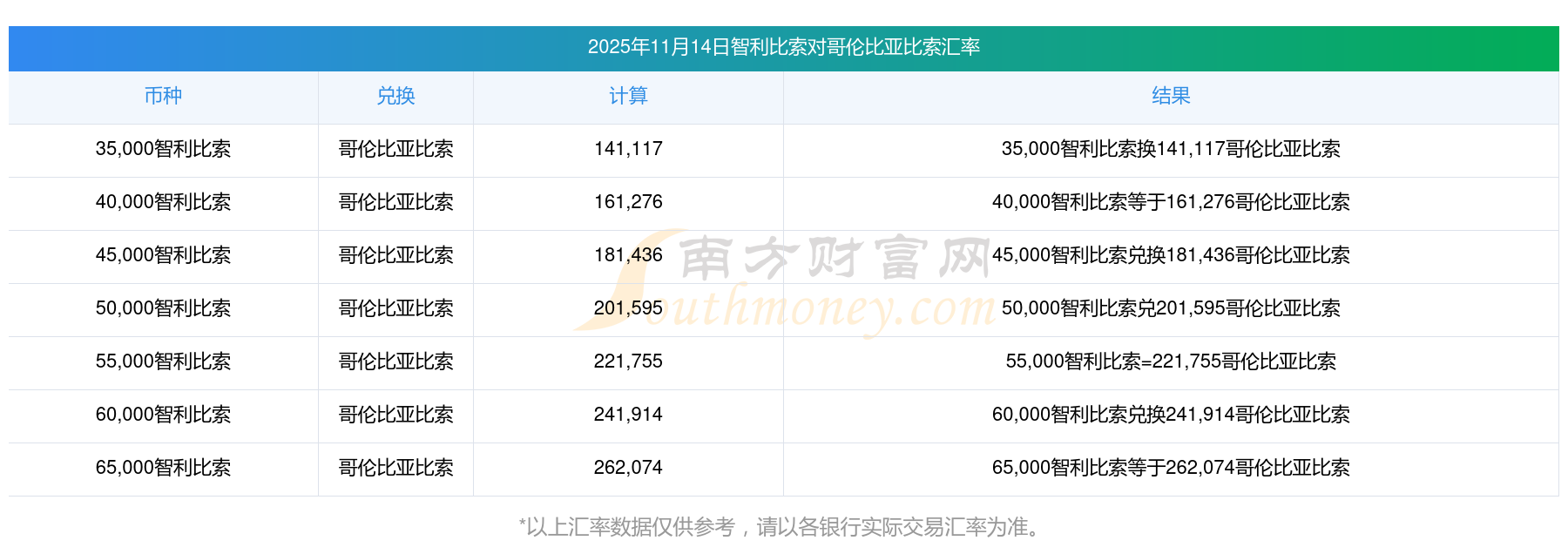Select the 兑换 column header
The width and height of the screenshot is (1568, 554).
pos(395,96)
